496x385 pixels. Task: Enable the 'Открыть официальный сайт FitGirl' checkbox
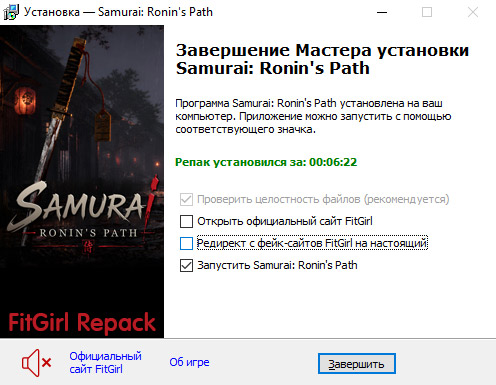pyautogui.click(x=186, y=221)
